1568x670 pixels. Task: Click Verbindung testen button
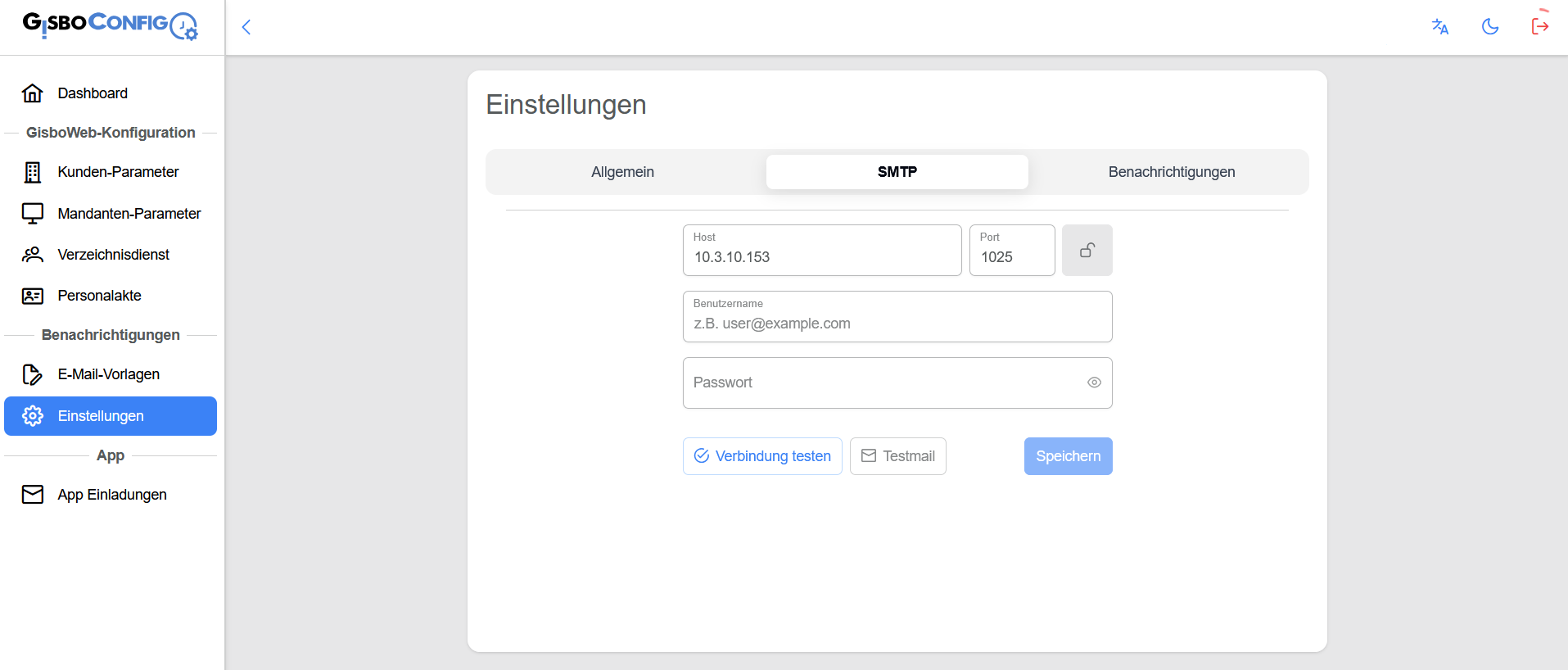point(762,456)
